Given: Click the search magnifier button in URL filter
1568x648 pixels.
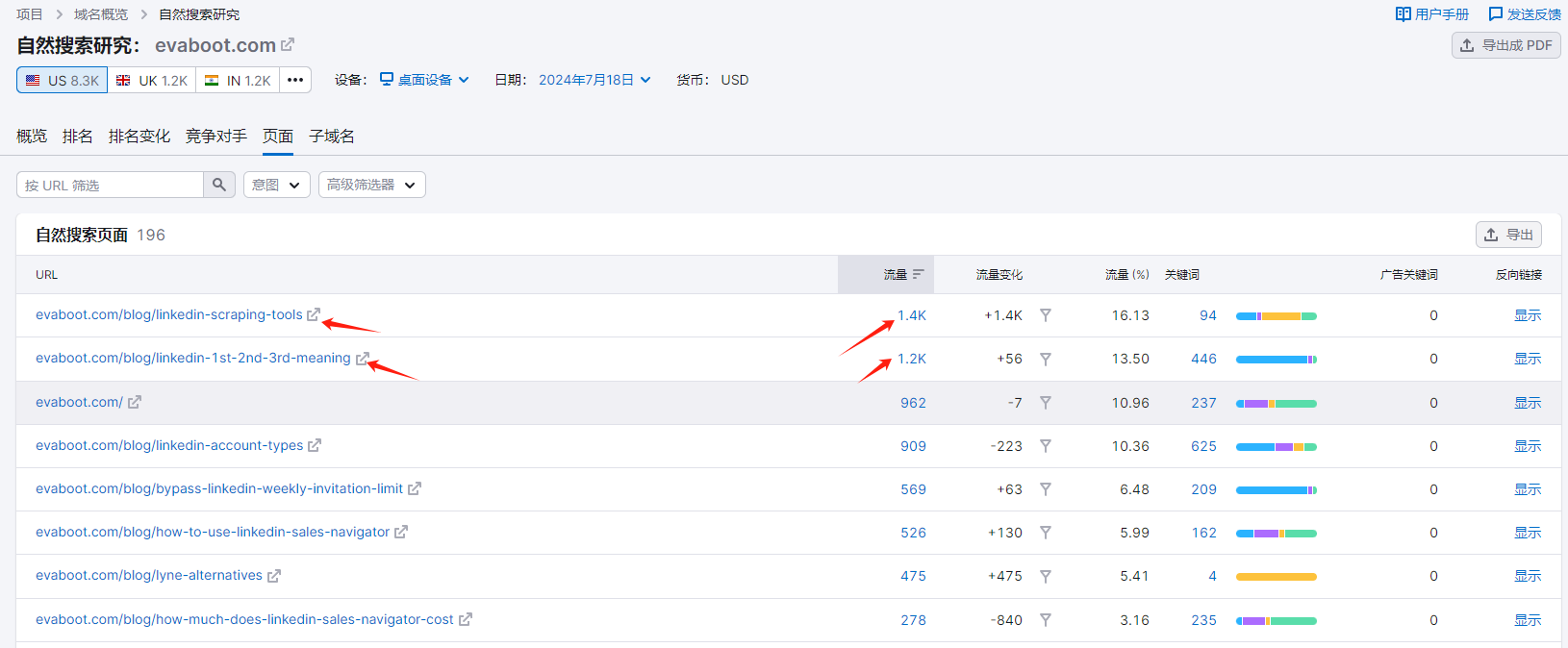Looking at the screenshot, I should click(x=219, y=185).
